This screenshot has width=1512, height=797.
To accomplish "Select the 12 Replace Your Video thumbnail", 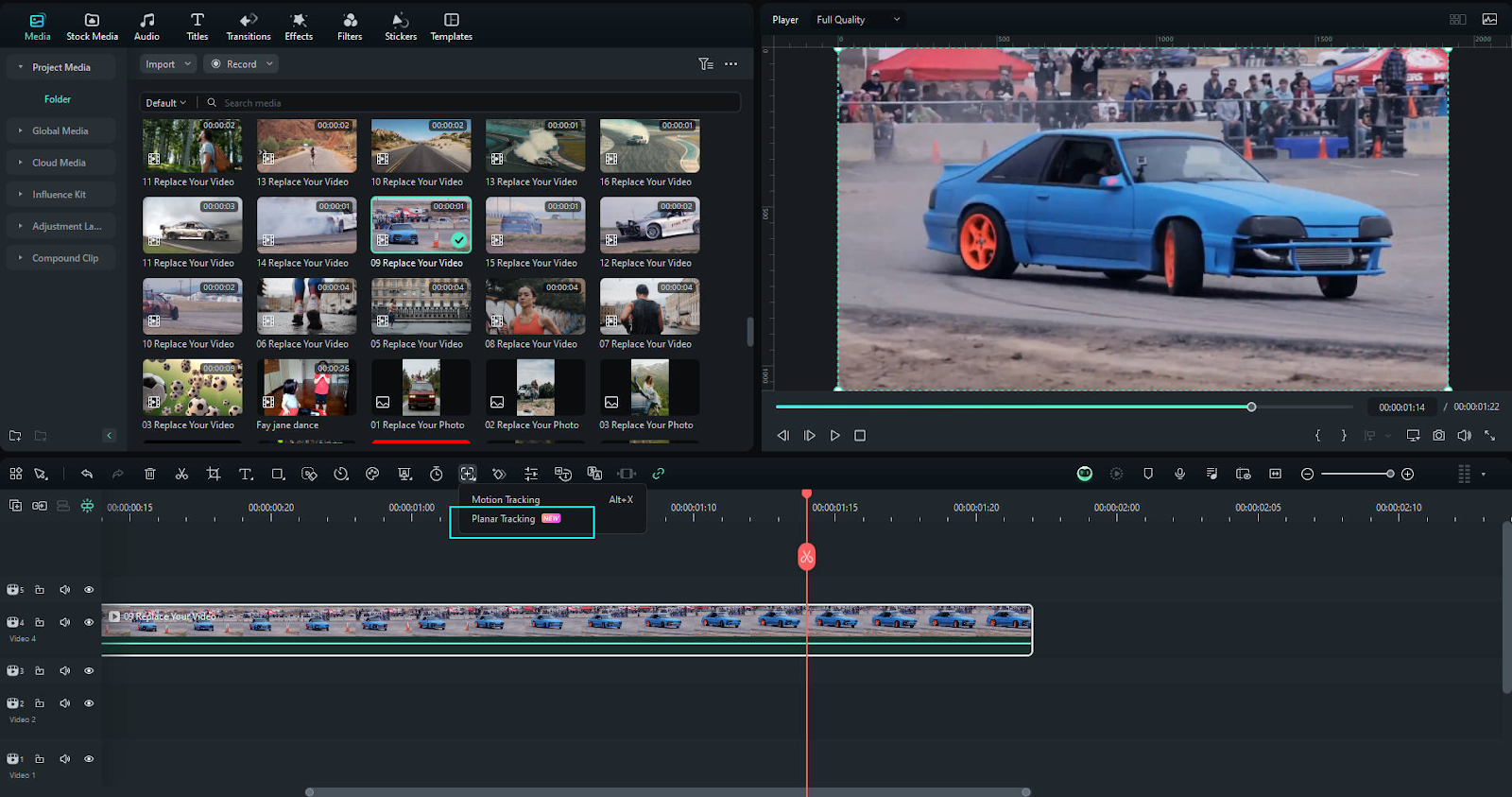I will point(650,225).
